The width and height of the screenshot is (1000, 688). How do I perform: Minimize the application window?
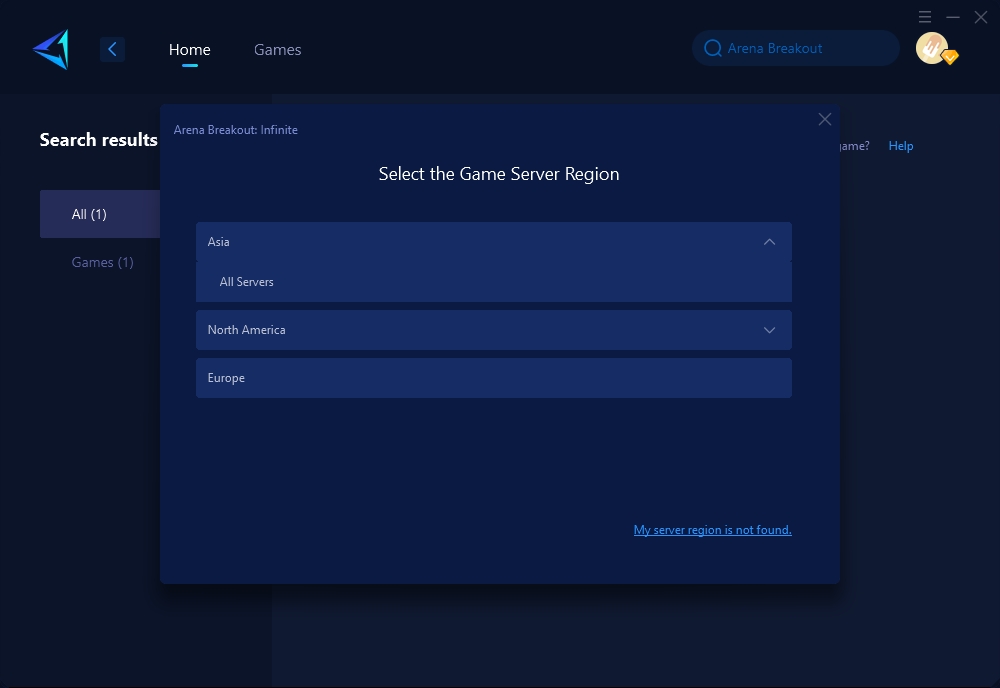coord(953,17)
